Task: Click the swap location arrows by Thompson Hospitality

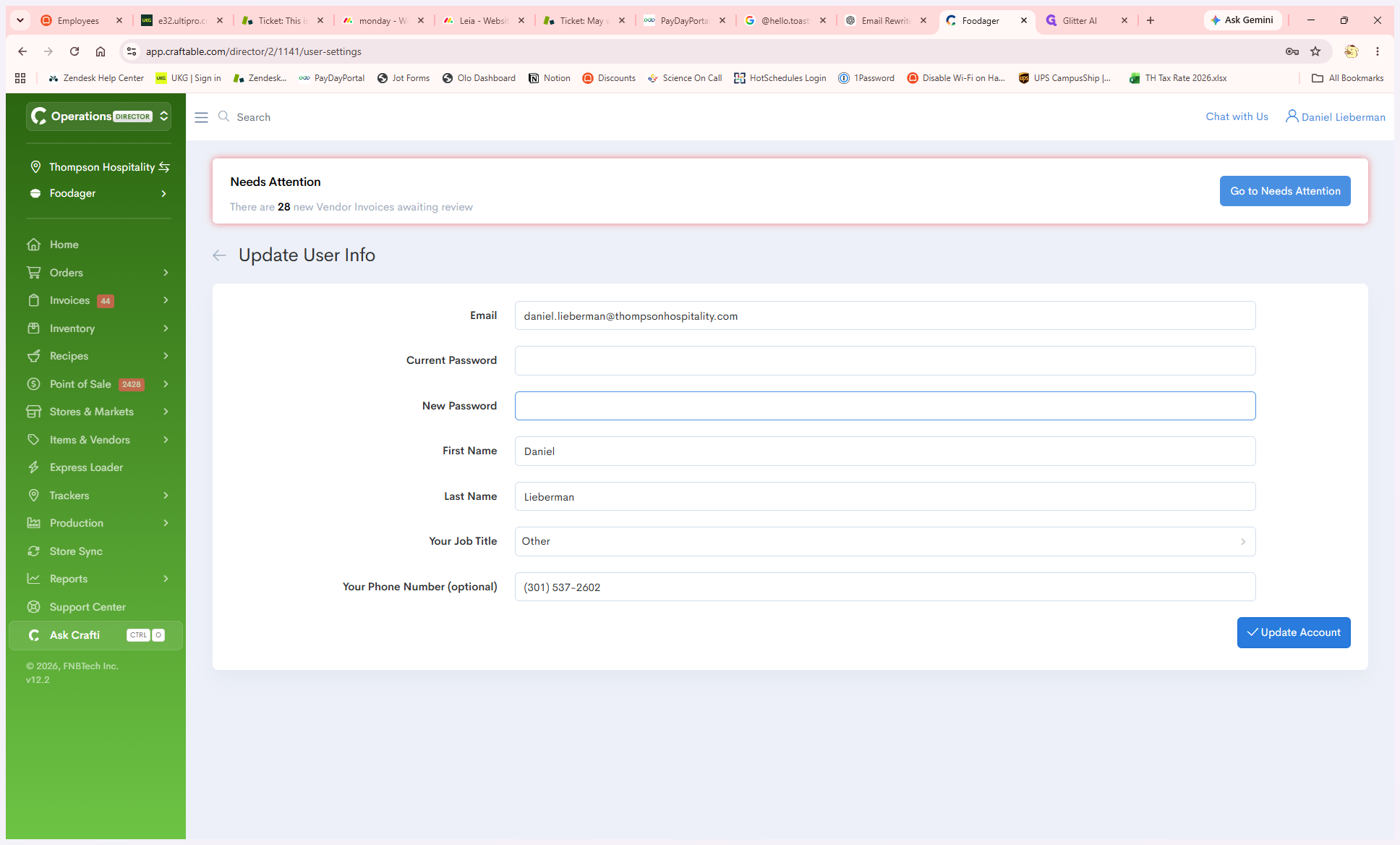Action: [x=164, y=167]
